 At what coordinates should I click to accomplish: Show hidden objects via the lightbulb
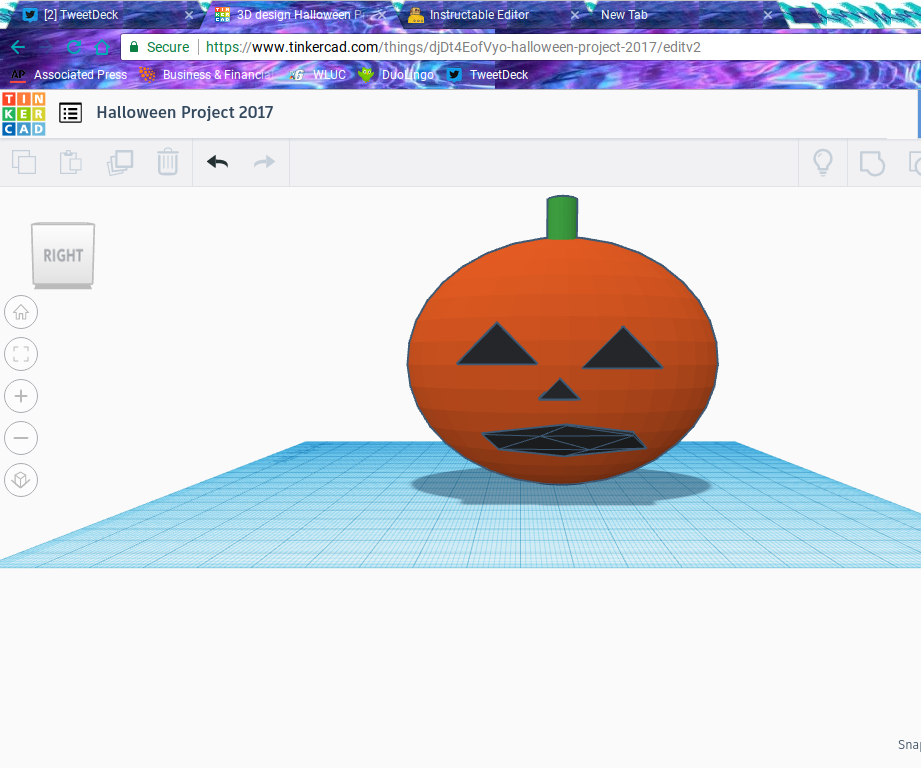click(x=822, y=162)
